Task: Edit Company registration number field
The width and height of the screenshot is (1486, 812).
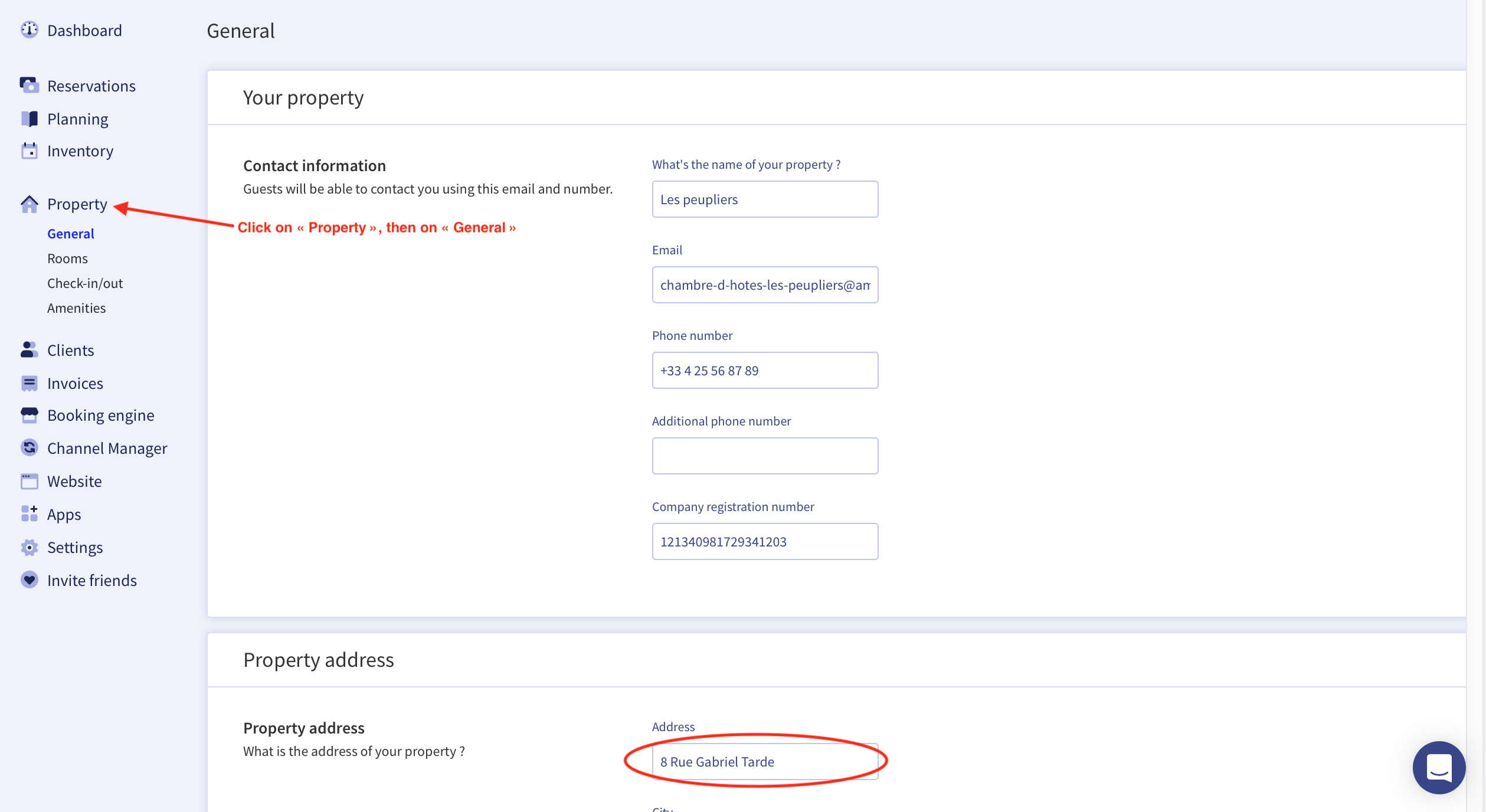Action: [x=765, y=542]
